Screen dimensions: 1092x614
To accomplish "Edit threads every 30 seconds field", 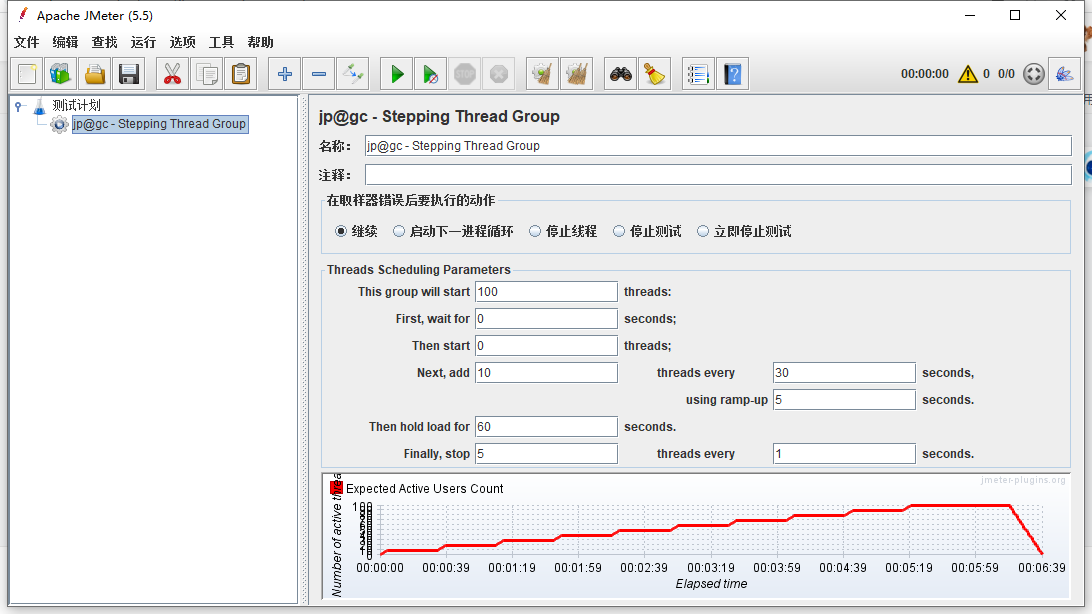I will 844,372.
